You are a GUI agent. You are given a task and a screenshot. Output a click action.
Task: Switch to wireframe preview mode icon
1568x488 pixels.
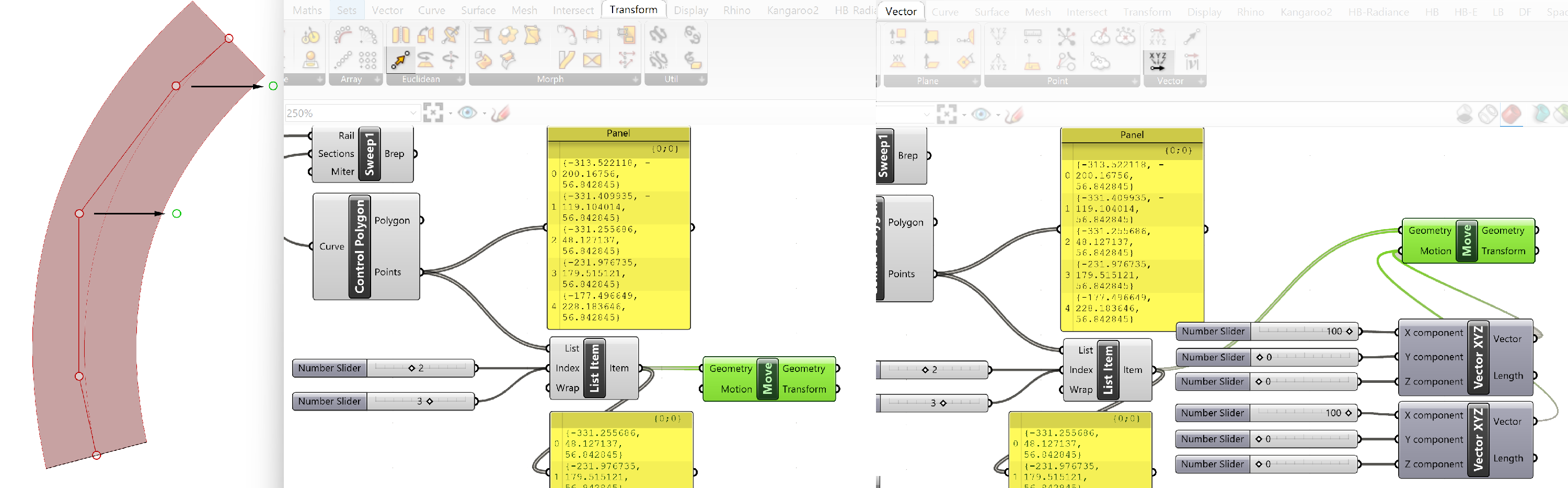1488,115
